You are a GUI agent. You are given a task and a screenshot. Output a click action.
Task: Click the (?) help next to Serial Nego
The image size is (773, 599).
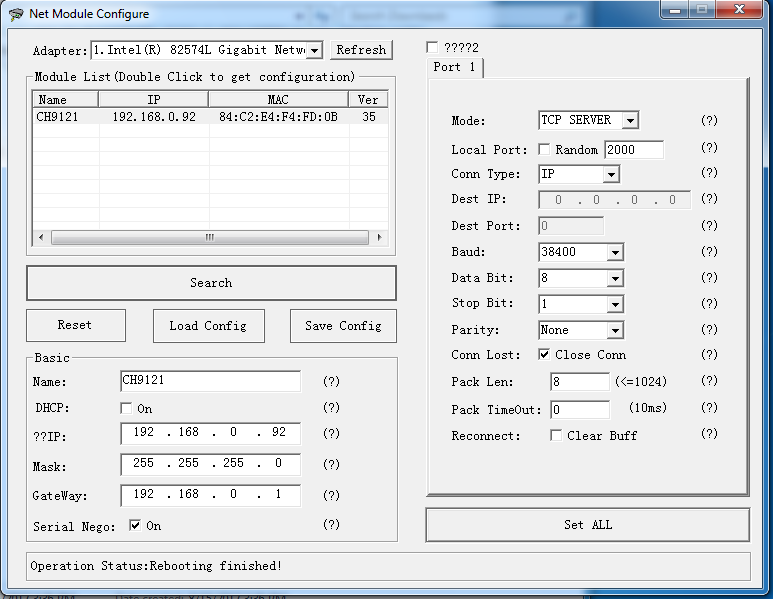(x=331, y=525)
